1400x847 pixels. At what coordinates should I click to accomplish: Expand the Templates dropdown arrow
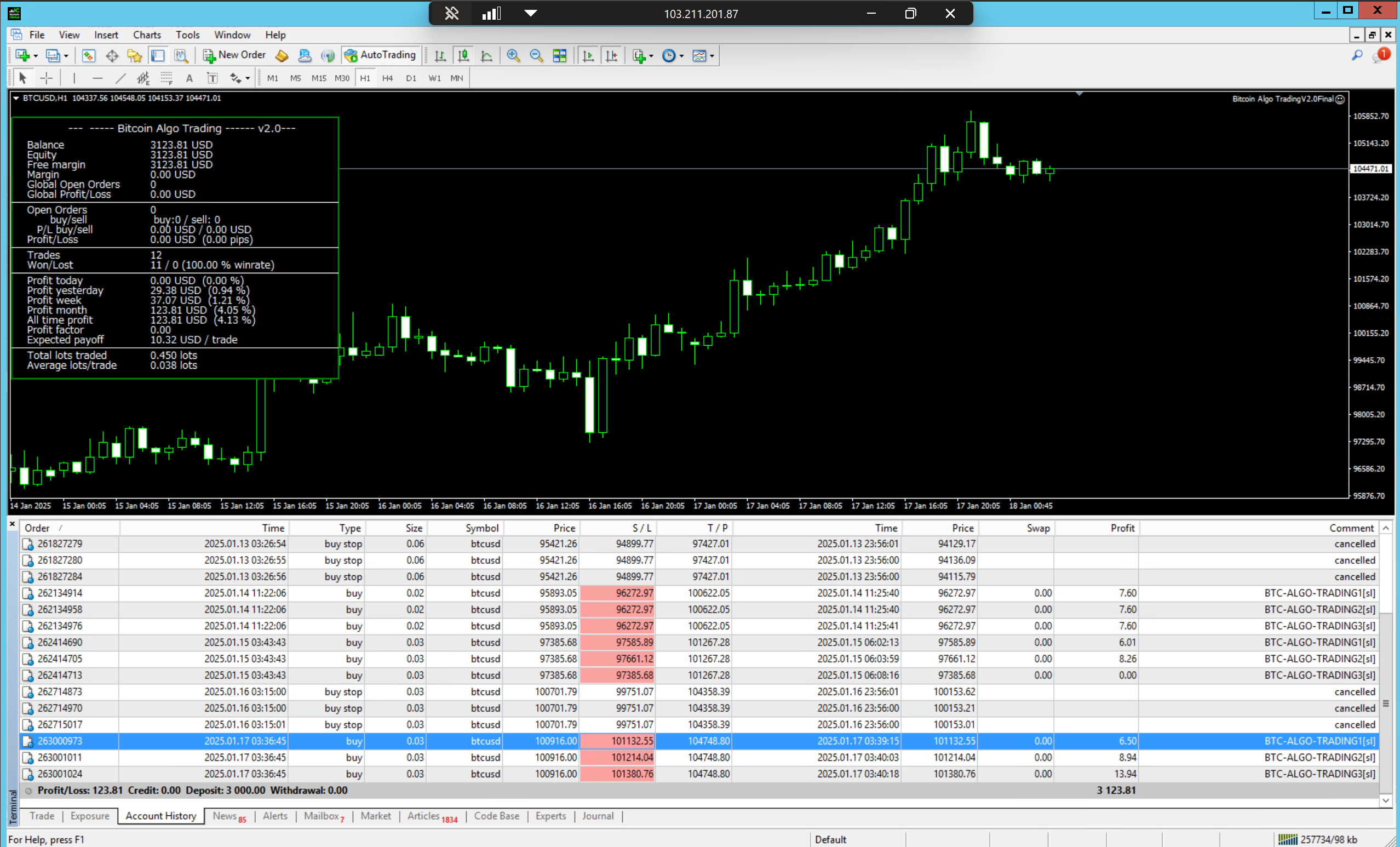pyautogui.click(x=712, y=56)
